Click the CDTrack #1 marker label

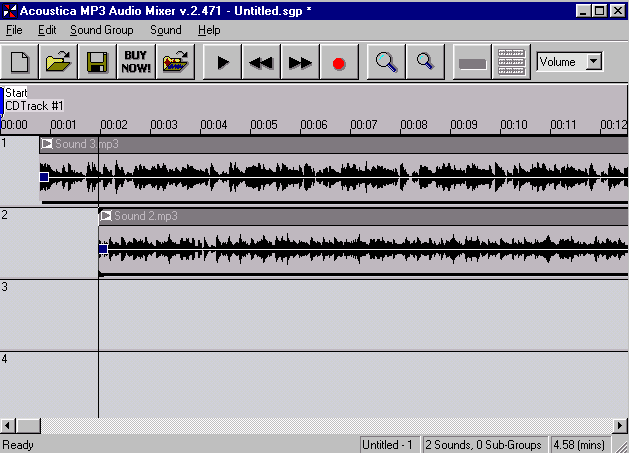click(34, 106)
